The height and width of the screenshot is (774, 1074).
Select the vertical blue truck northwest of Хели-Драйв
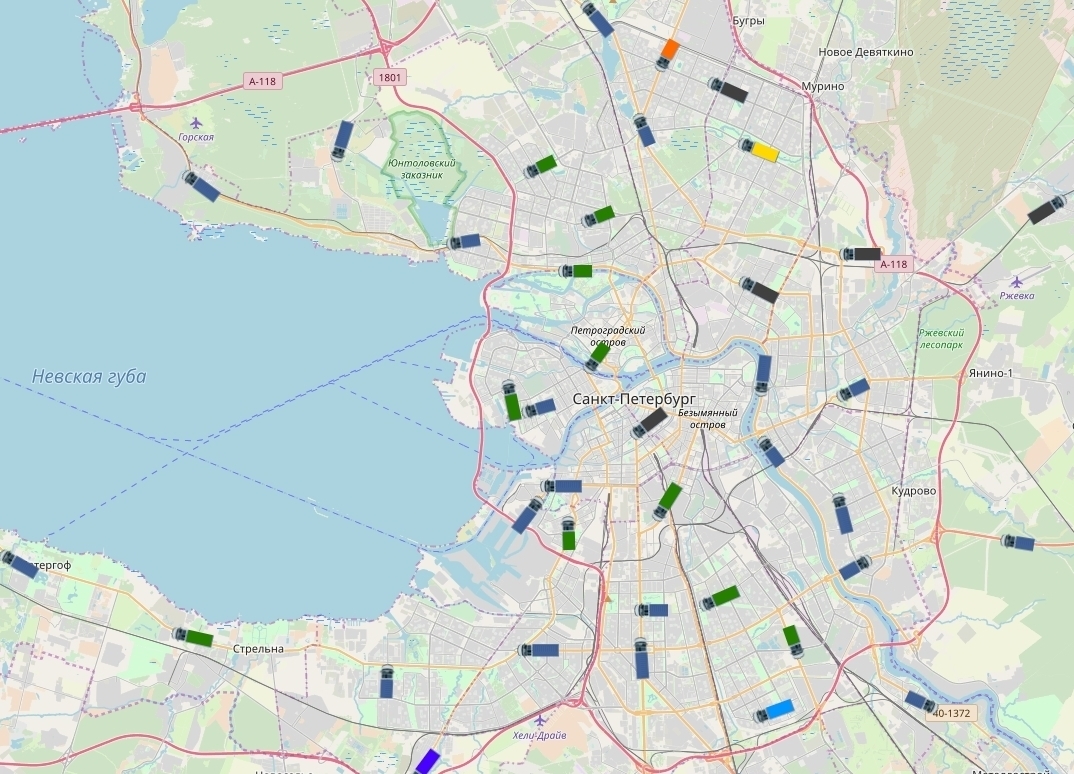coord(386,682)
